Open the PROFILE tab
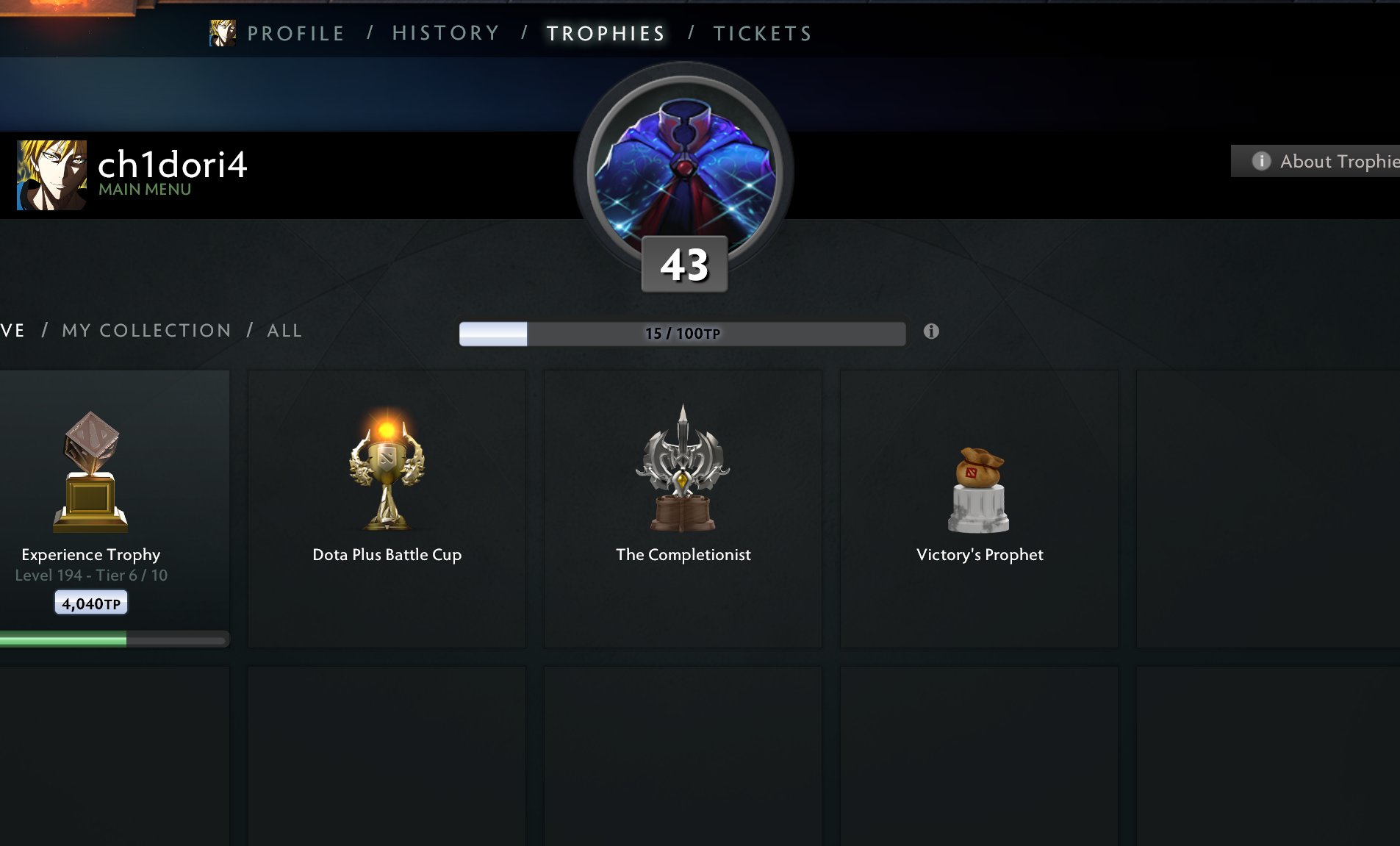1400x846 pixels. point(296,33)
